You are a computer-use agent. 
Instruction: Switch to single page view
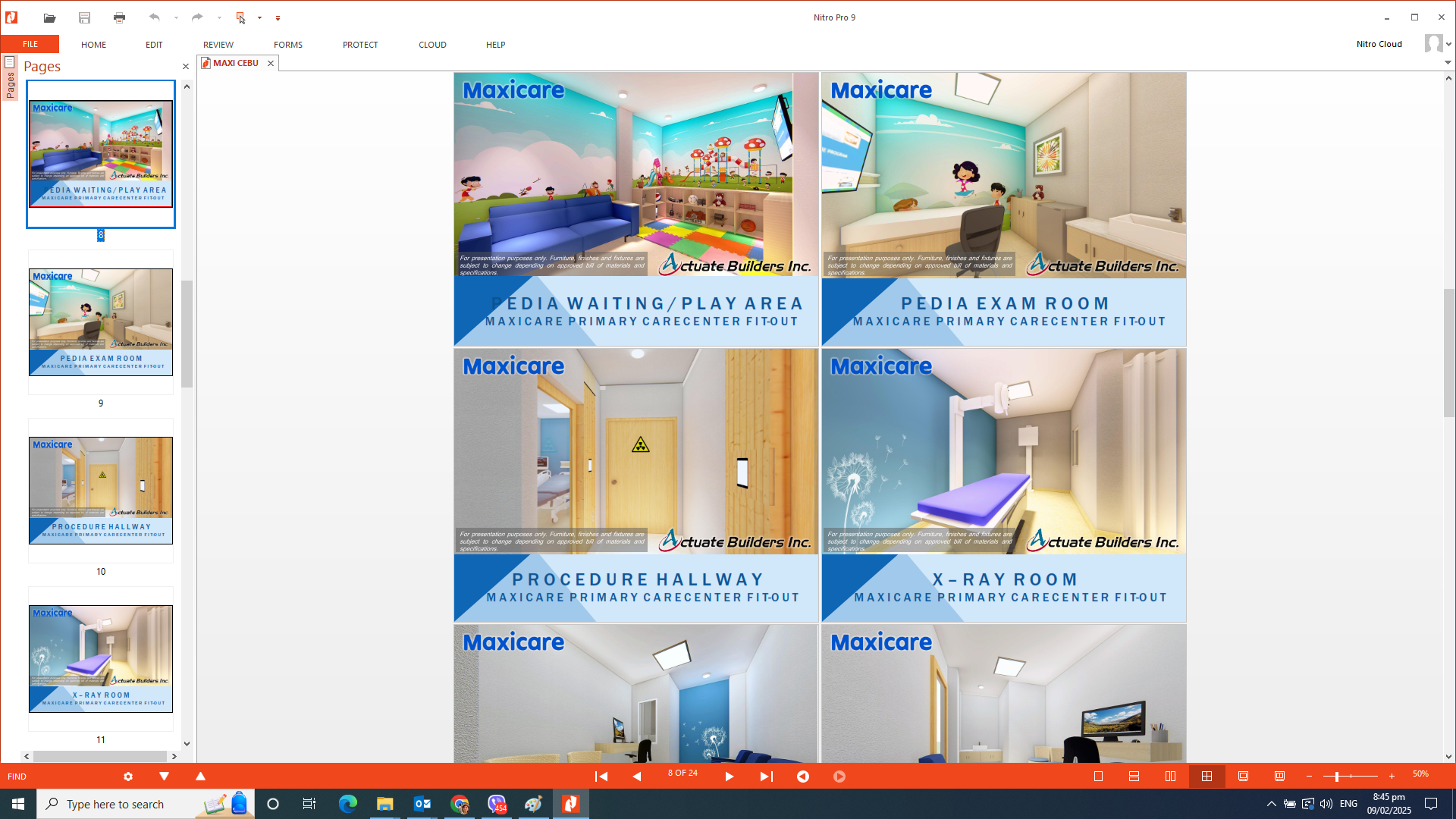(1098, 777)
